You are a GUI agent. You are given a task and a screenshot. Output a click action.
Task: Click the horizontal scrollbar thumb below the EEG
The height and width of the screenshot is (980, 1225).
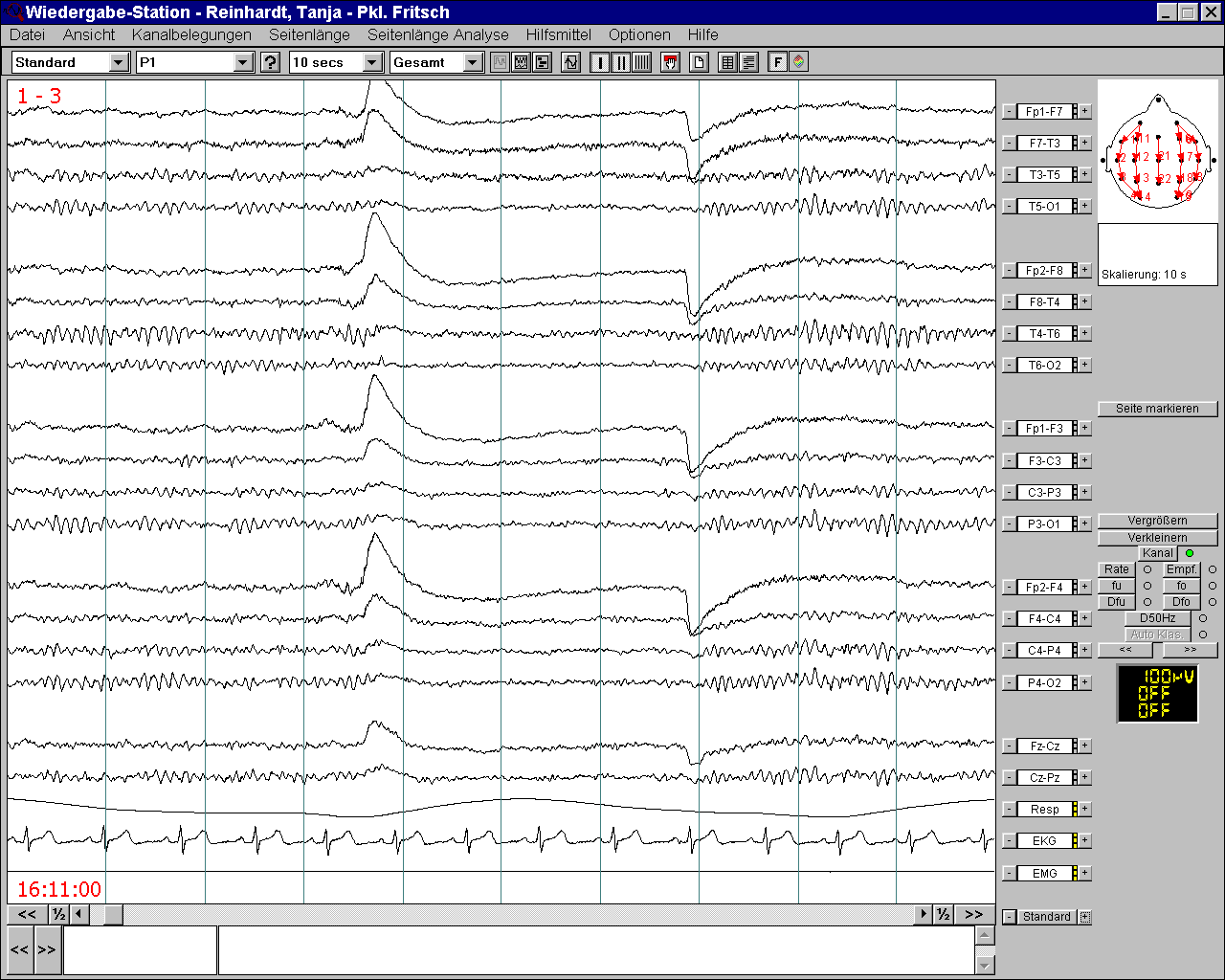pyautogui.click(x=113, y=914)
